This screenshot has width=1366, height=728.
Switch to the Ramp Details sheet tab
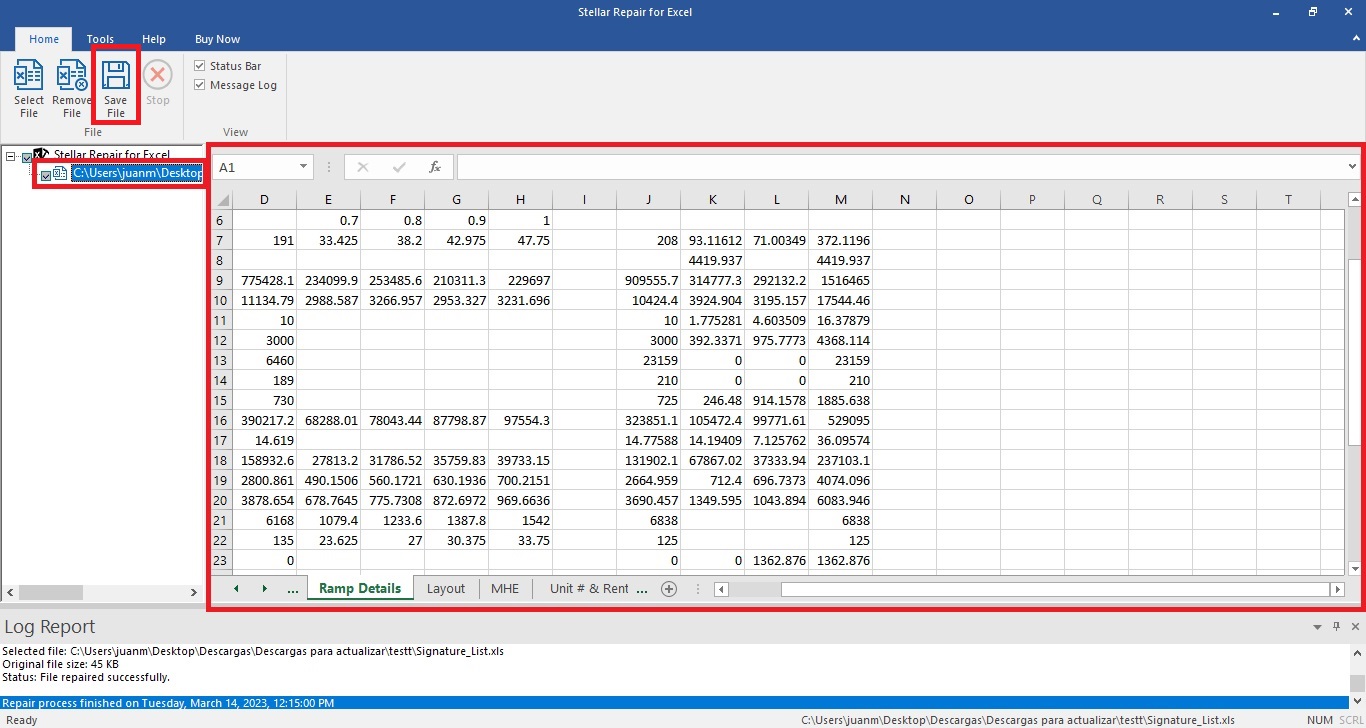359,589
